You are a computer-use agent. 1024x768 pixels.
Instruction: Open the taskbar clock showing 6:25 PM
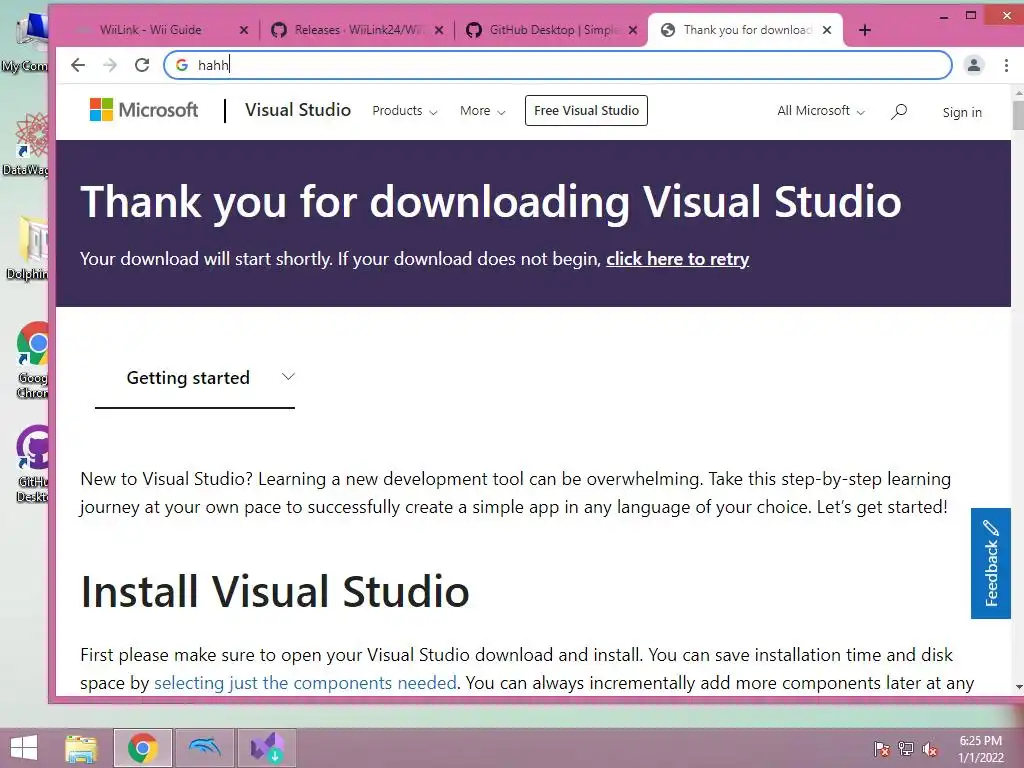coord(980,748)
